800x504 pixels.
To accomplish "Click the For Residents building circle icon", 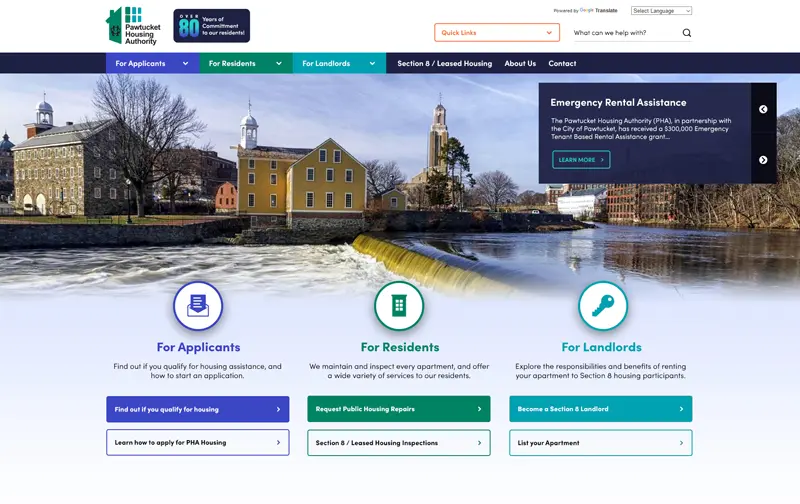I will 399,306.
